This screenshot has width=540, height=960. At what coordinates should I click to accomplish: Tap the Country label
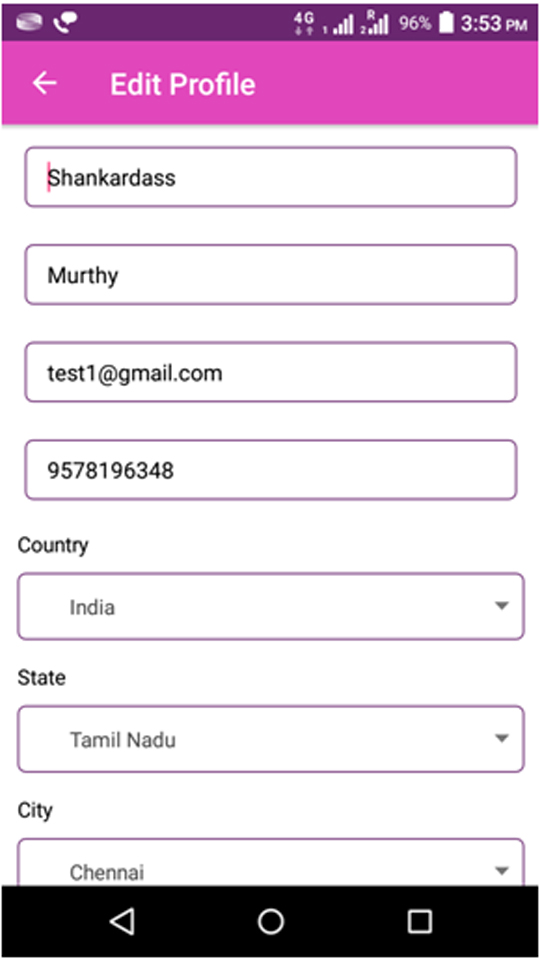(53, 544)
